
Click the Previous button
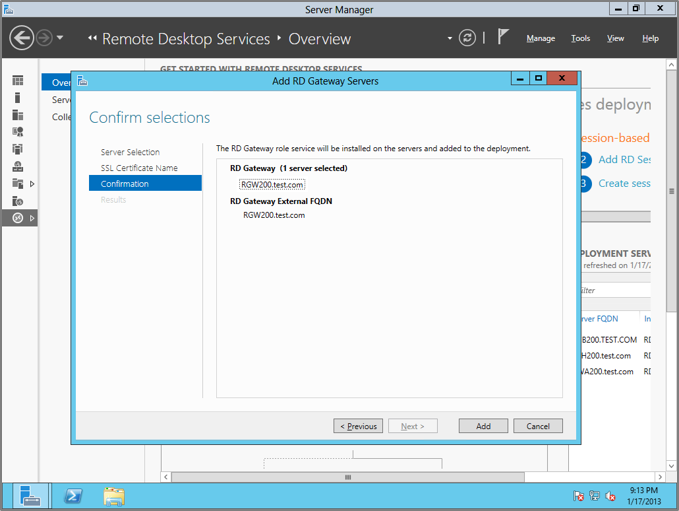click(x=358, y=426)
